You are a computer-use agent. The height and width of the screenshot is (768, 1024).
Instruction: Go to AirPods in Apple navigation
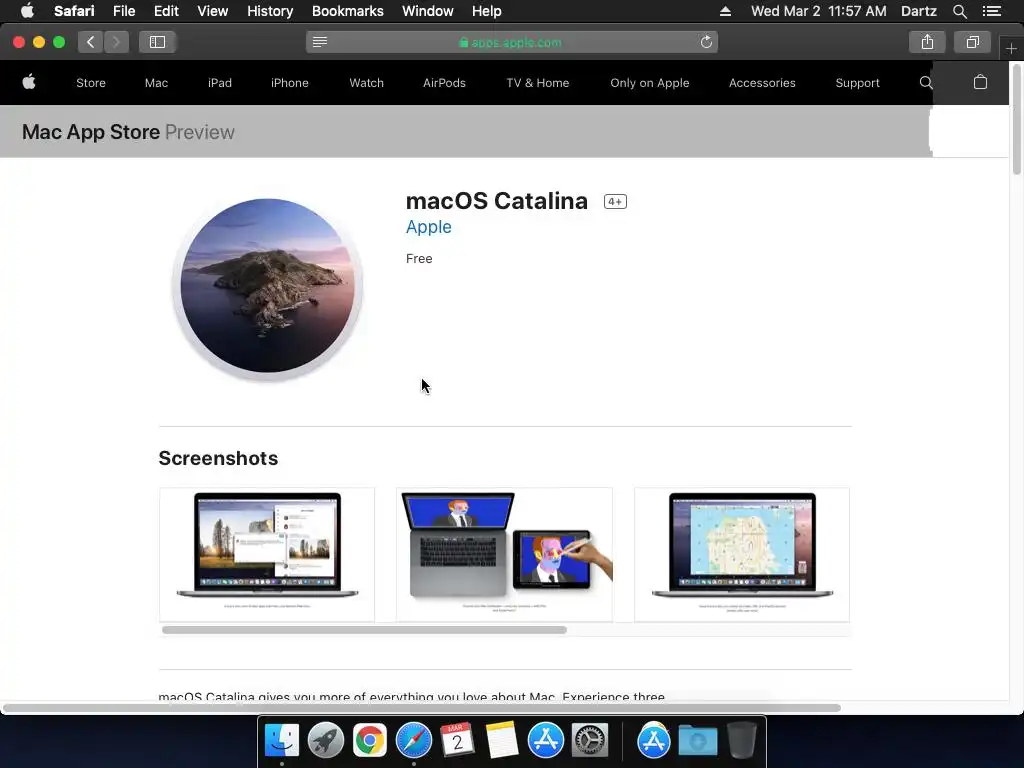[x=444, y=83]
